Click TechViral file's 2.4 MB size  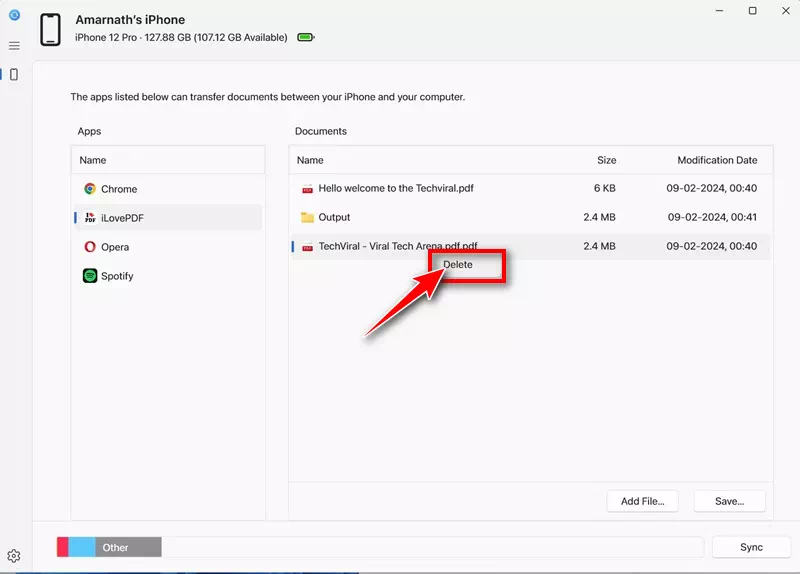click(599, 246)
